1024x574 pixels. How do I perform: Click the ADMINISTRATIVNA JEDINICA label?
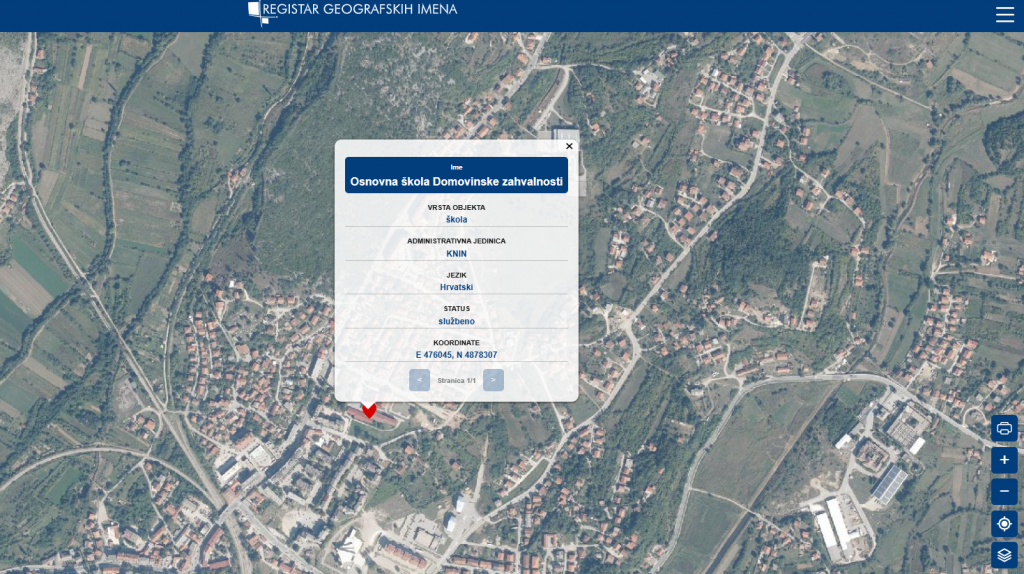[x=456, y=241]
